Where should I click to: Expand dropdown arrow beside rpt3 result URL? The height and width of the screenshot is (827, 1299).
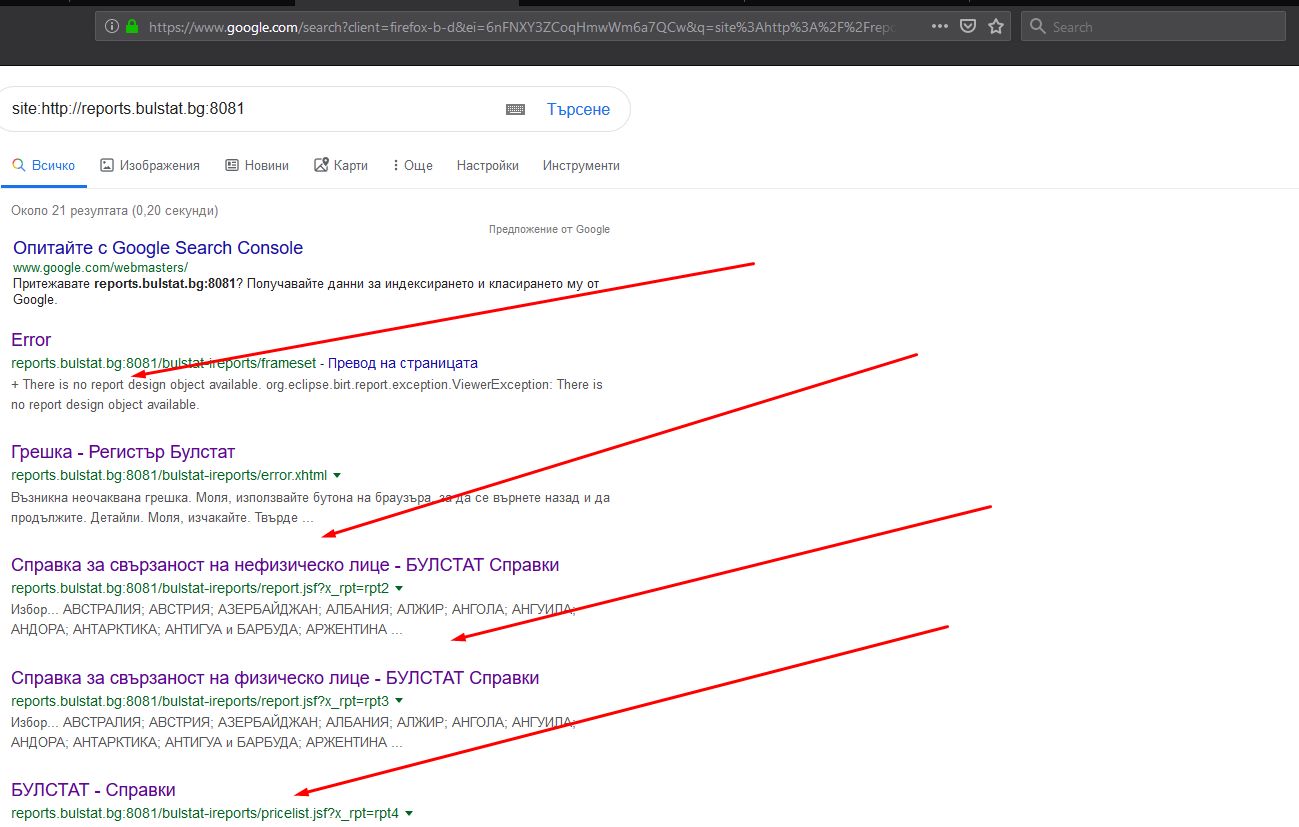point(399,701)
